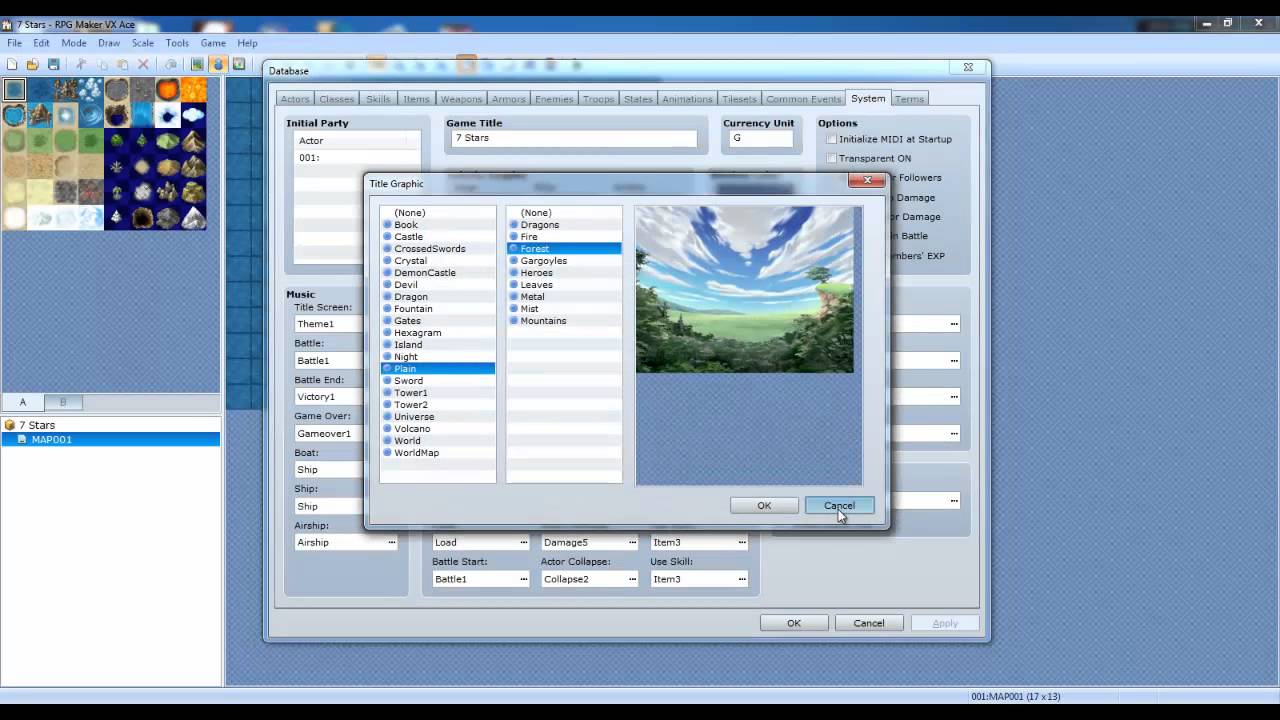Image resolution: width=1280 pixels, height=720 pixels.
Task: Open the Game menu
Action: click(x=213, y=43)
